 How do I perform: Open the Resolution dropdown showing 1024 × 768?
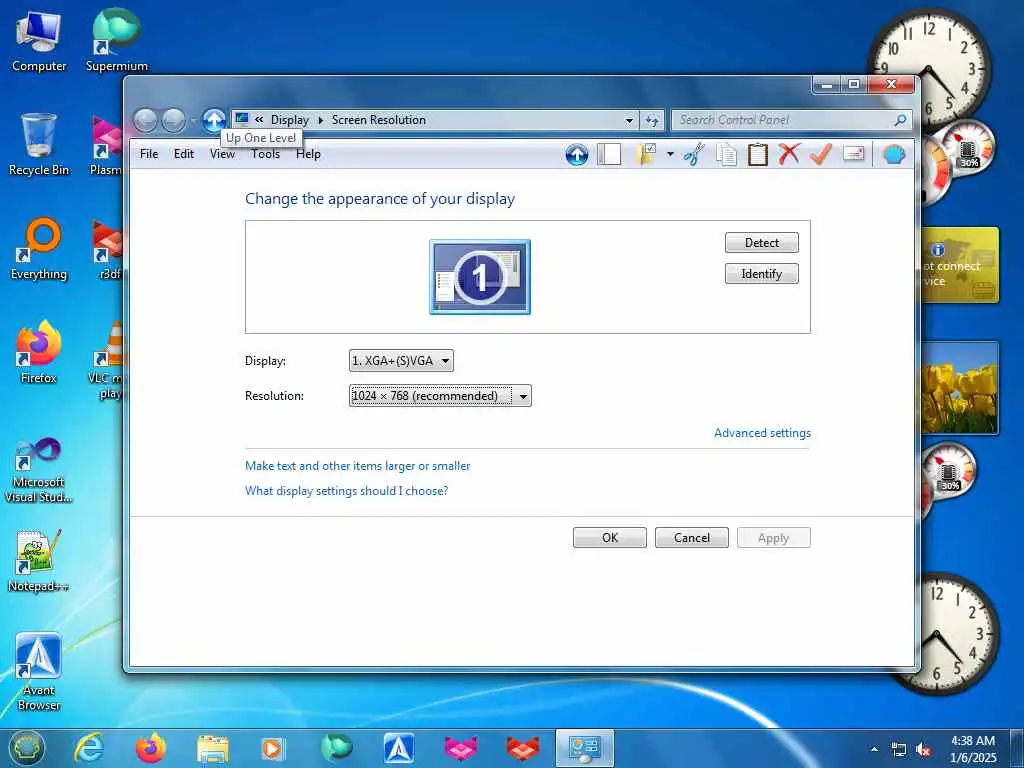(440, 396)
